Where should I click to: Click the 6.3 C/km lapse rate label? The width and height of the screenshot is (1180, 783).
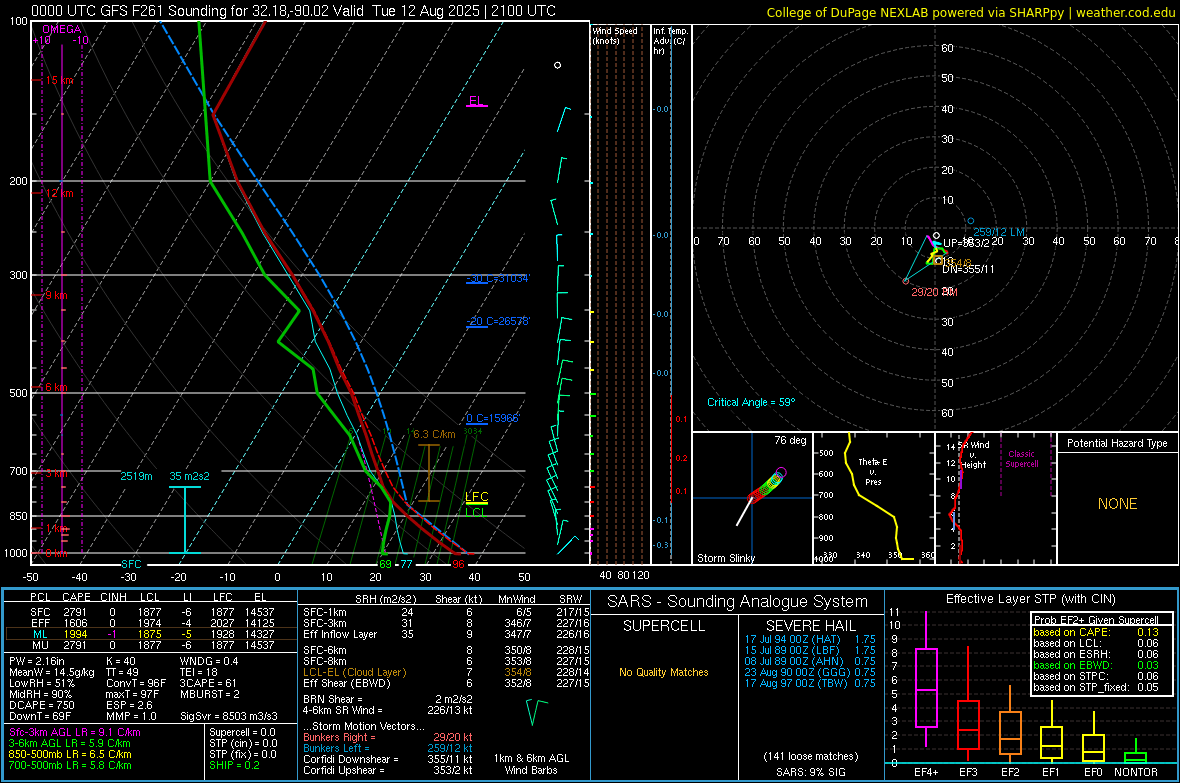[434, 434]
